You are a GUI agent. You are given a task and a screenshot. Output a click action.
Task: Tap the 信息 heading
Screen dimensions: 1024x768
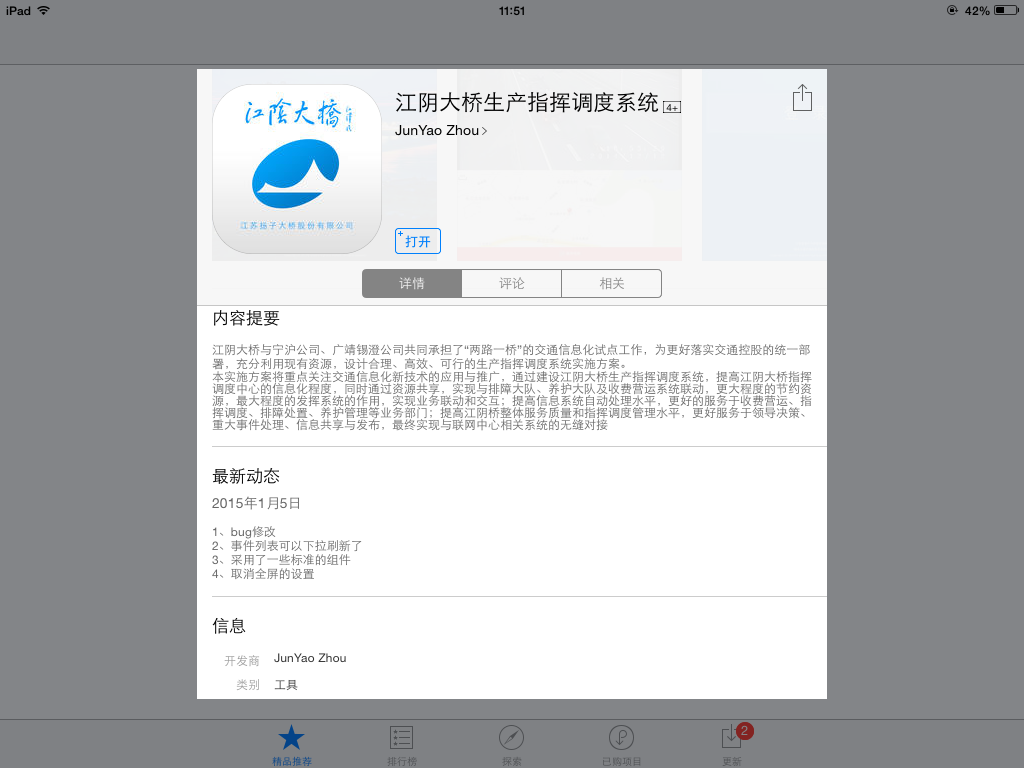229,626
